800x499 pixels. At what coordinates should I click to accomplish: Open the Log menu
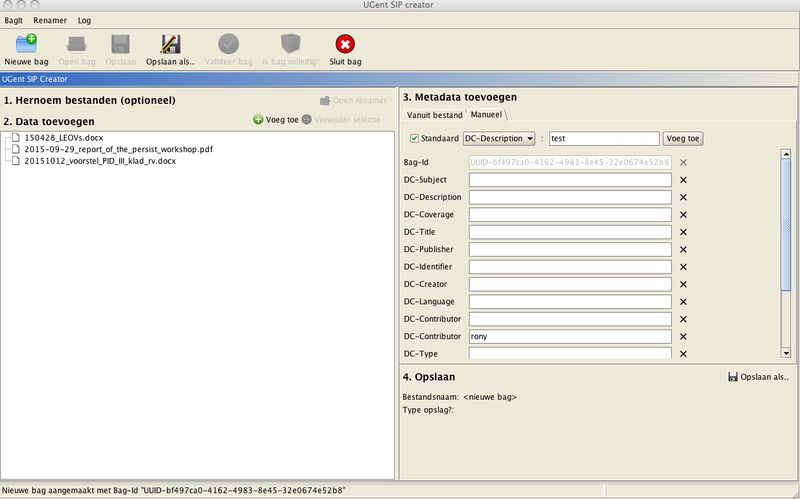tap(84, 20)
